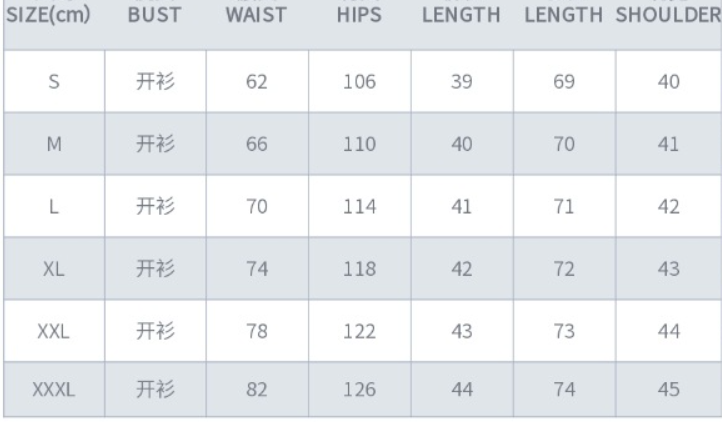Select waist value 74 in XL row
722x422 pixels.
(x=257, y=269)
